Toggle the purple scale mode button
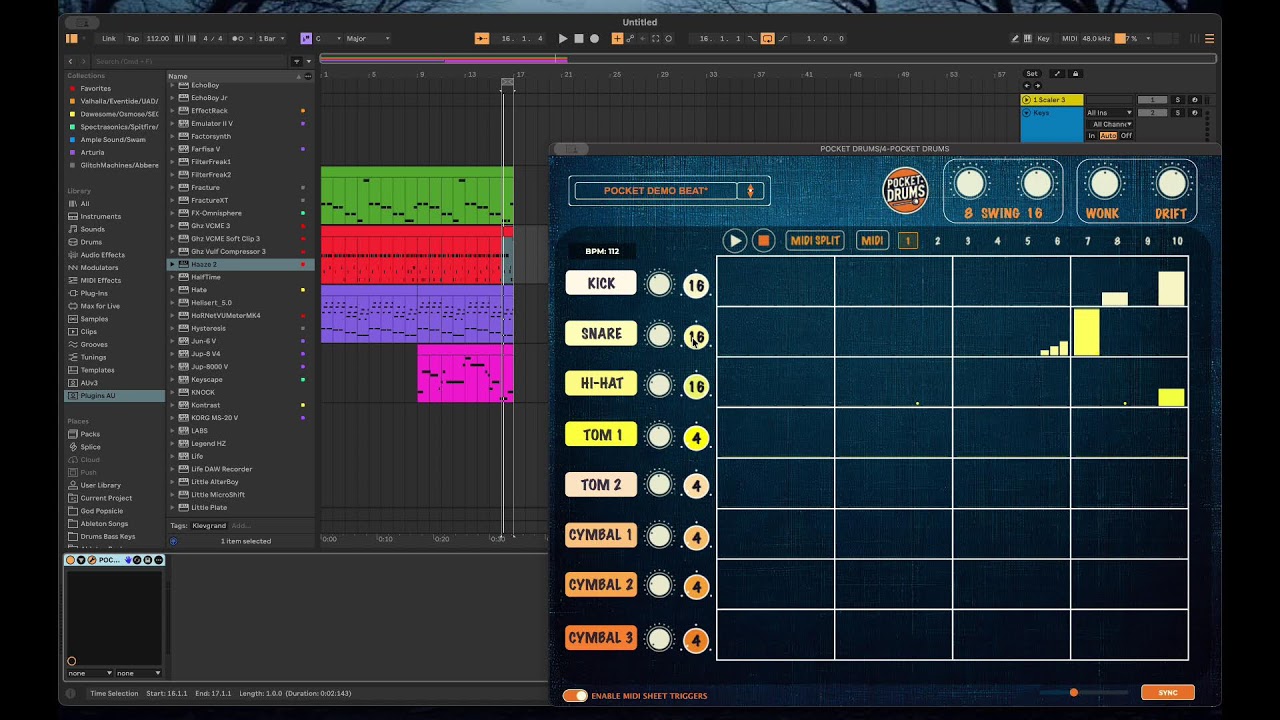The height and width of the screenshot is (720, 1280). [x=306, y=38]
